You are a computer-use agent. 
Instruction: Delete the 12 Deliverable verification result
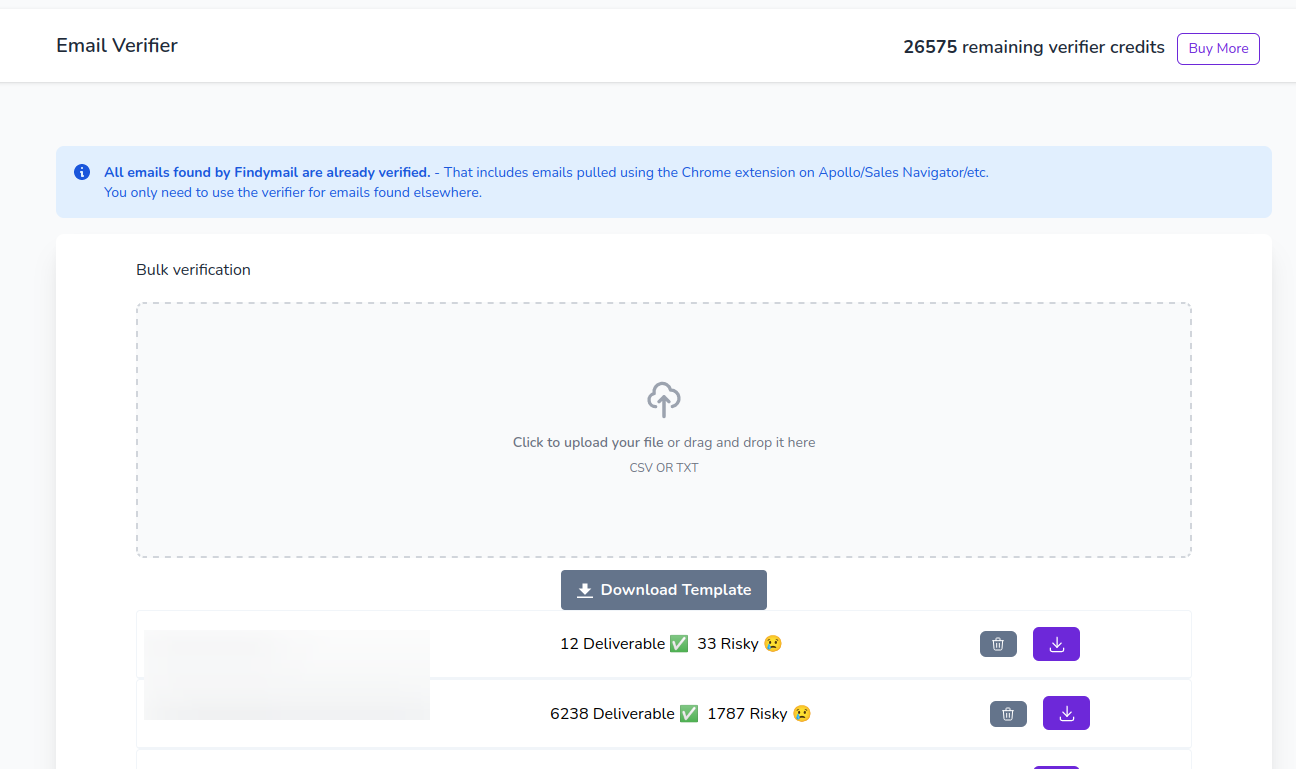(x=997, y=644)
